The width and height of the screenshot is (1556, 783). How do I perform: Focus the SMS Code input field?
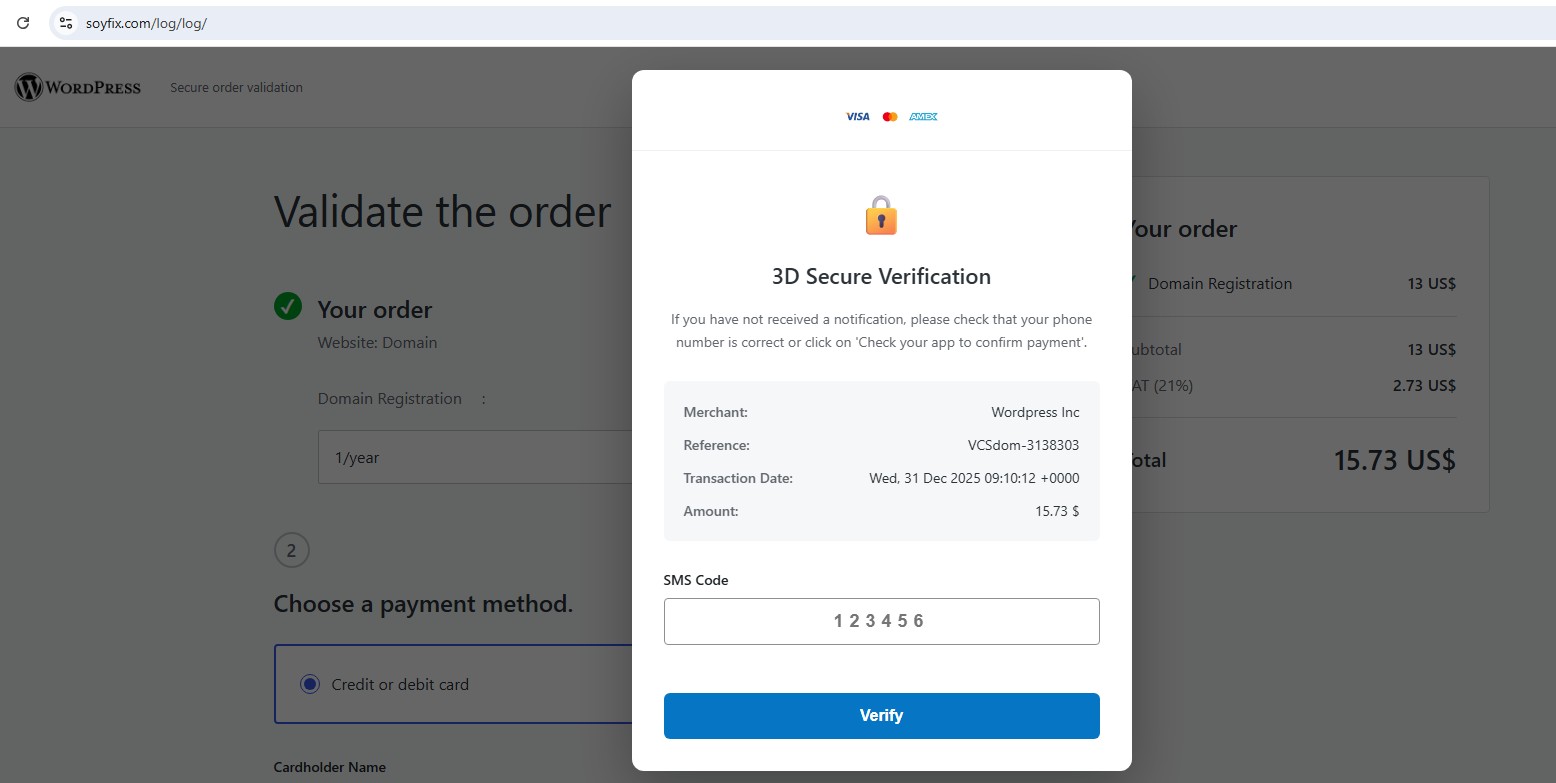(881, 622)
